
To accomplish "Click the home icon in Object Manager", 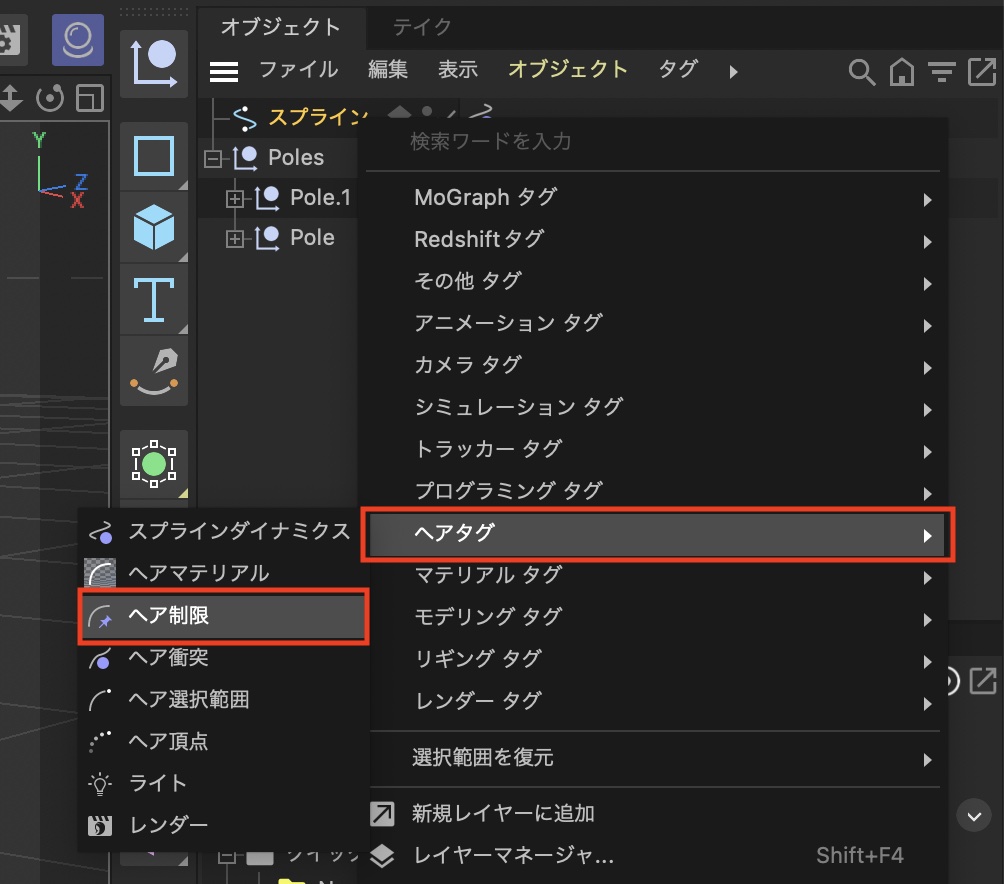I will click(901, 71).
